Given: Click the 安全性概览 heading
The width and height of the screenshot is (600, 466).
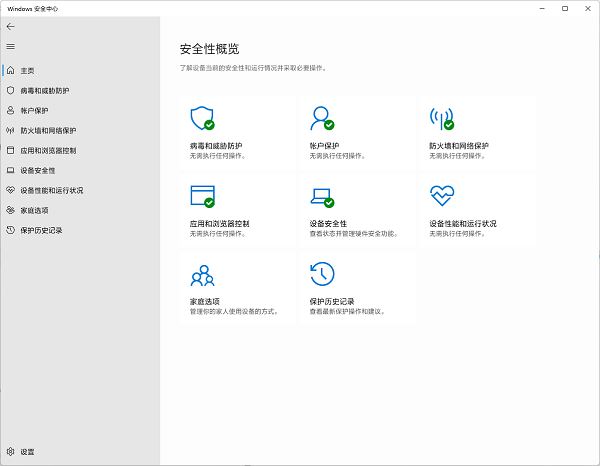Looking at the screenshot, I should click(209, 49).
